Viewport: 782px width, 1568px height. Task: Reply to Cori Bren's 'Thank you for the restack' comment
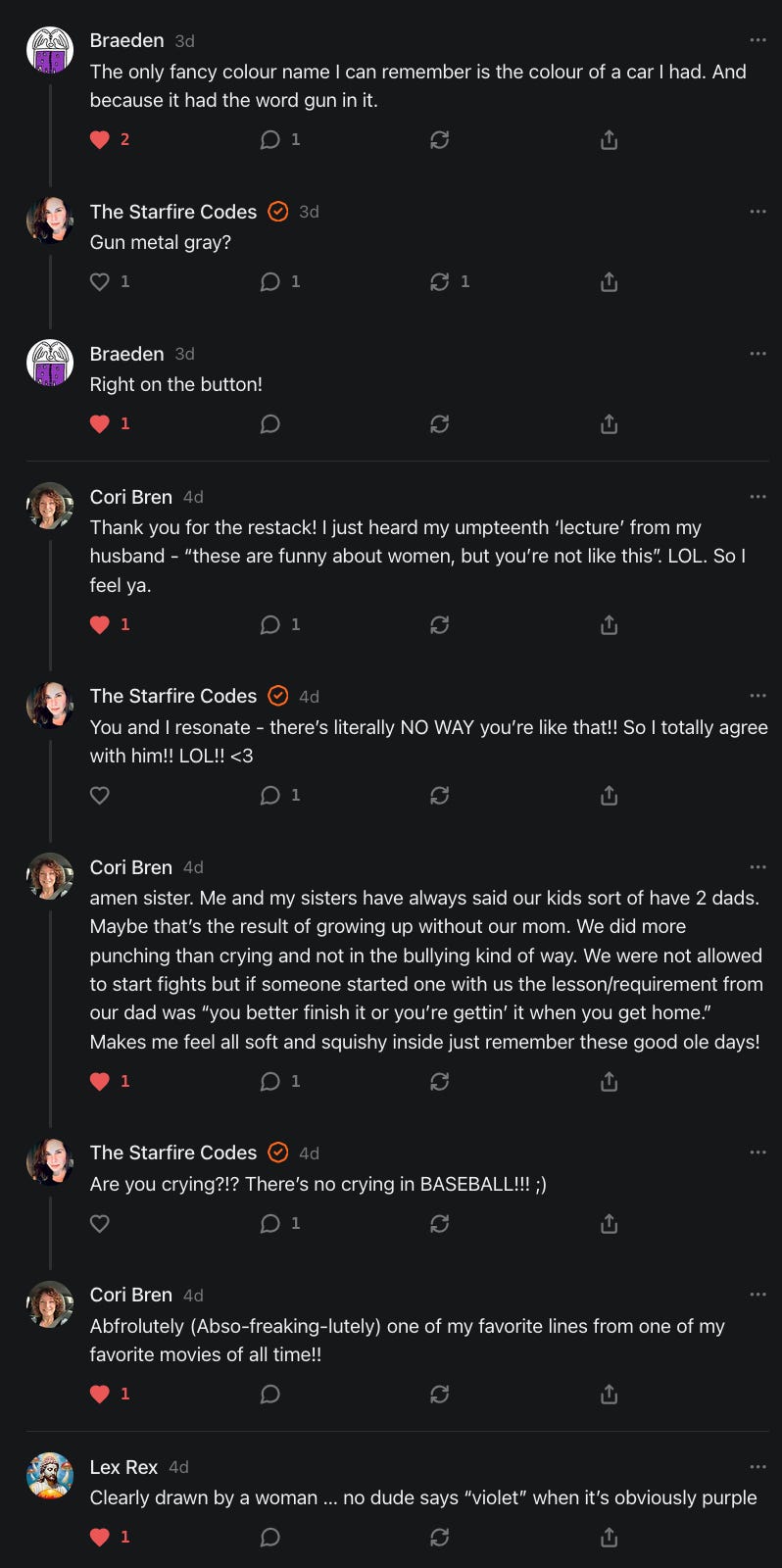pyautogui.click(x=270, y=625)
